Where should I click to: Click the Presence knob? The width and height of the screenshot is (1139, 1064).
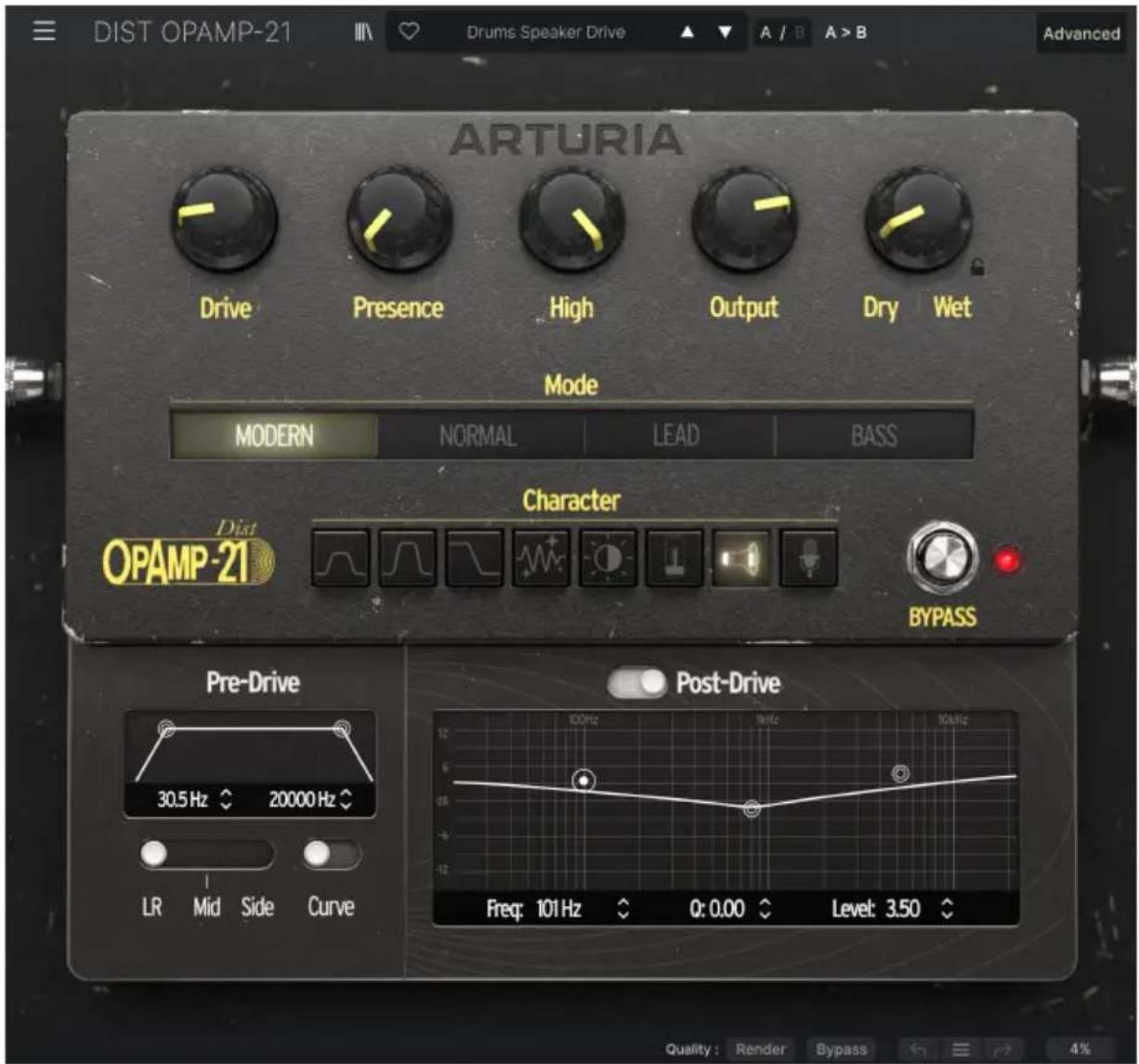click(x=399, y=219)
